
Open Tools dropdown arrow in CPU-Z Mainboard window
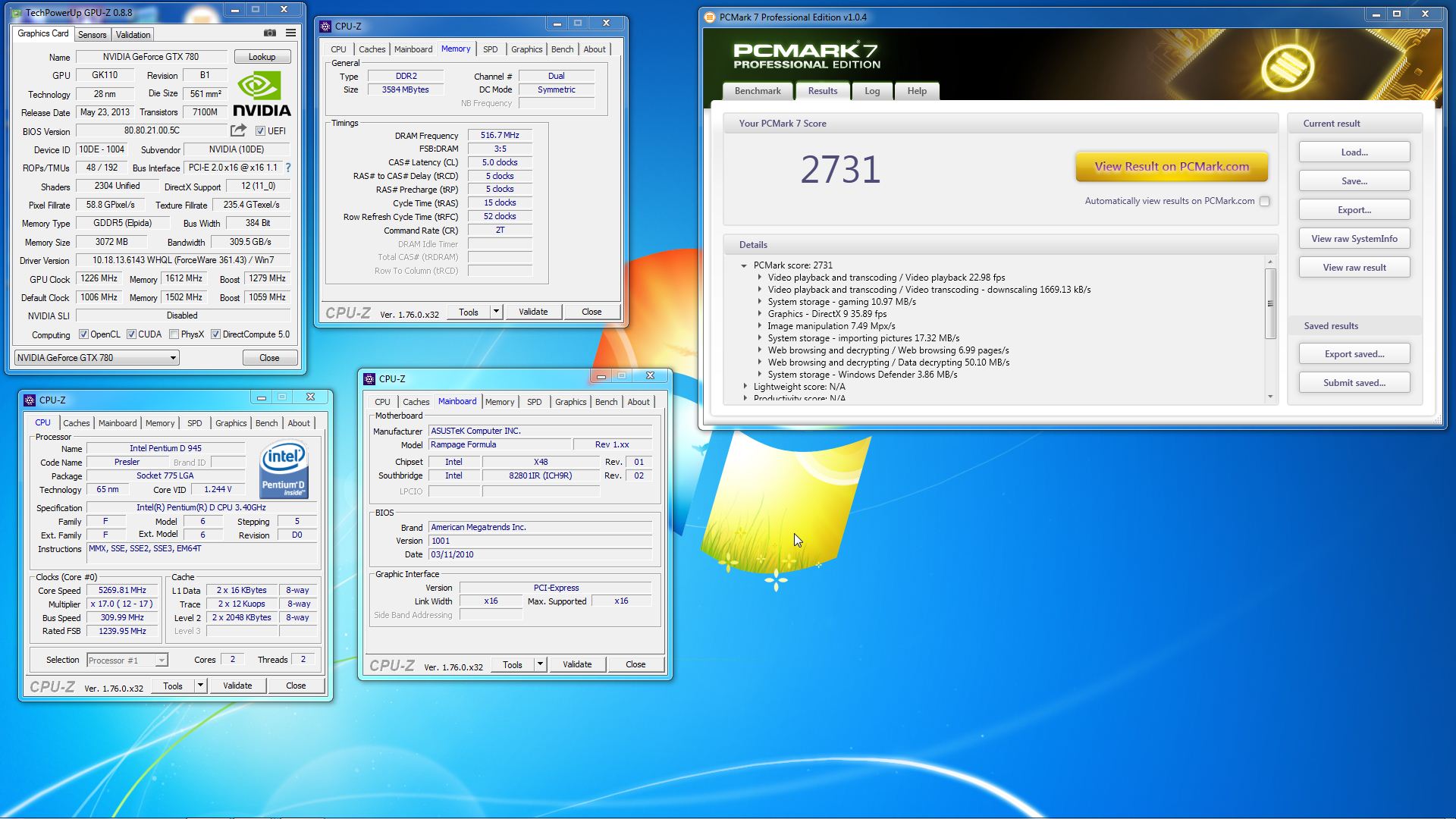tap(540, 664)
